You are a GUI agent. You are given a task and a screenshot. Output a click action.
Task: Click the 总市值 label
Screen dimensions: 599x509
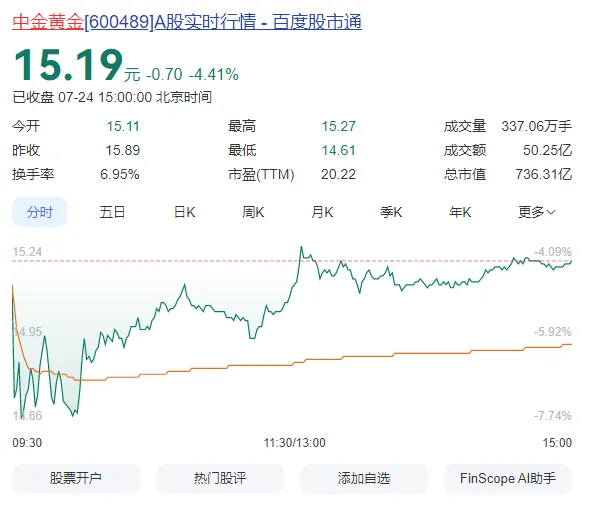tap(465, 175)
